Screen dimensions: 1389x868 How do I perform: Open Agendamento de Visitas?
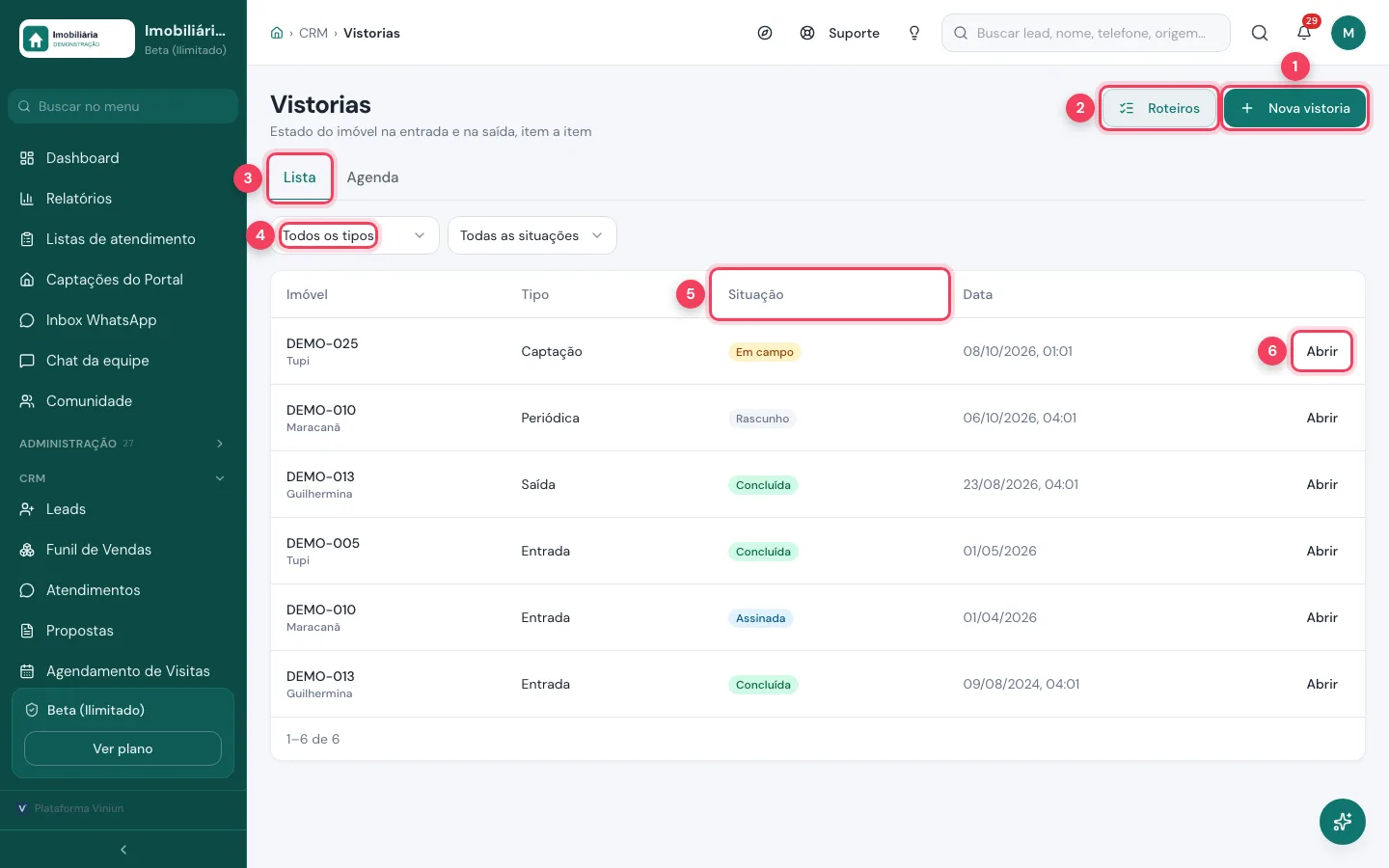pos(123,671)
